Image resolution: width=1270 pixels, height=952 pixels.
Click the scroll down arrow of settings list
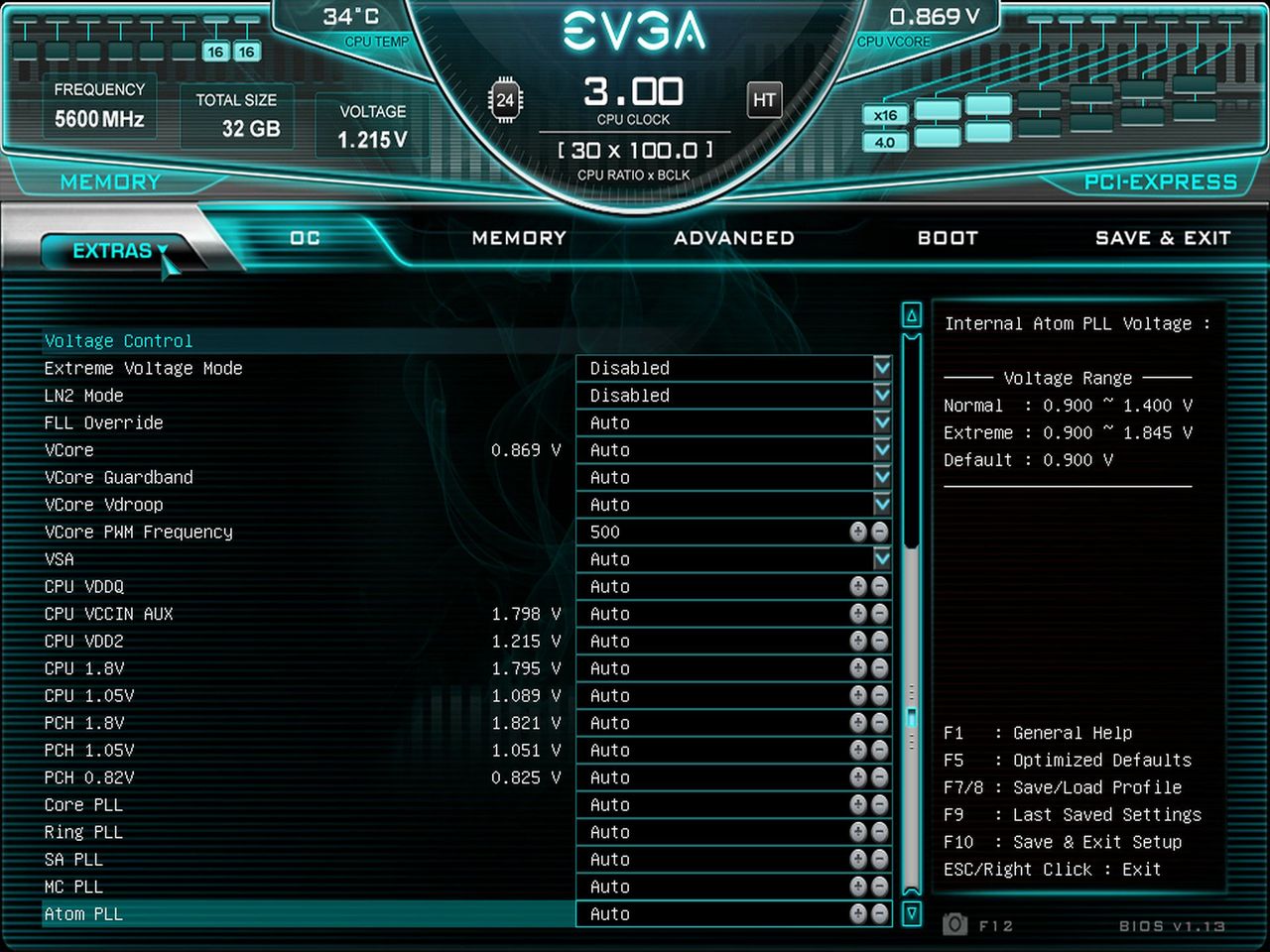(912, 913)
